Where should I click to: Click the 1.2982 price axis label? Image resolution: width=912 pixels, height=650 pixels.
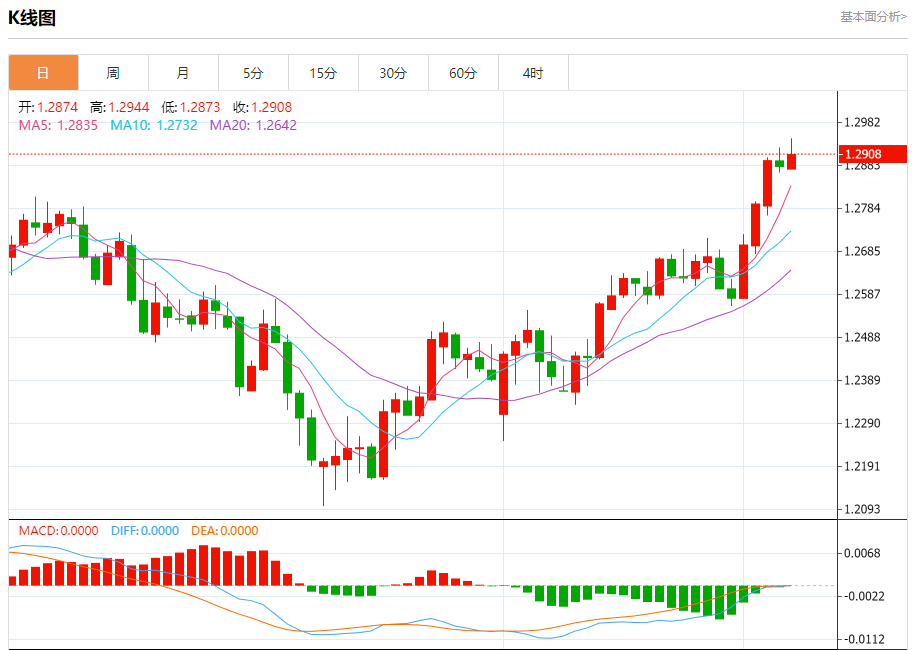(863, 122)
